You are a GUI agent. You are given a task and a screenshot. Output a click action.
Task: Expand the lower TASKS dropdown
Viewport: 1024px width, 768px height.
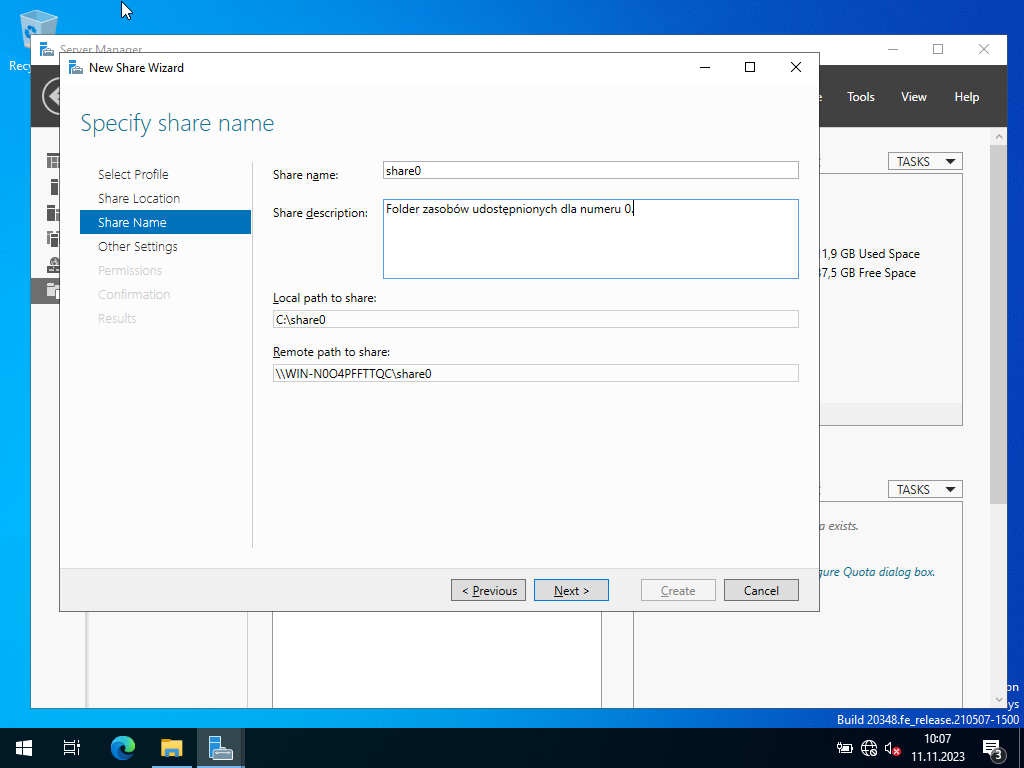click(x=924, y=489)
